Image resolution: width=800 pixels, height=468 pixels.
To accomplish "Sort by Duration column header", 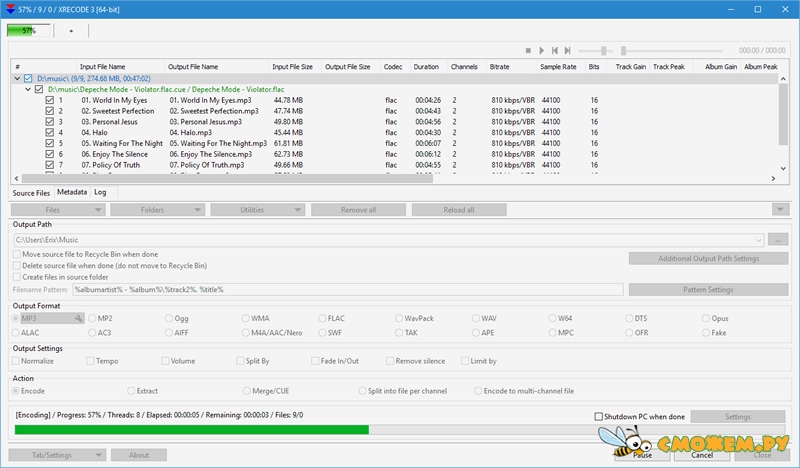I will [x=426, y=66].
